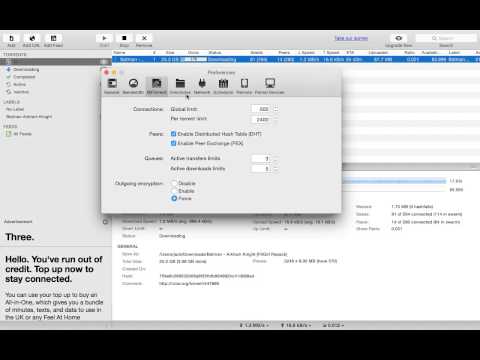Sort torrents by the Status column
This screenshot has width=480, height=360.
pyautogui.click(x=215, y=53)
